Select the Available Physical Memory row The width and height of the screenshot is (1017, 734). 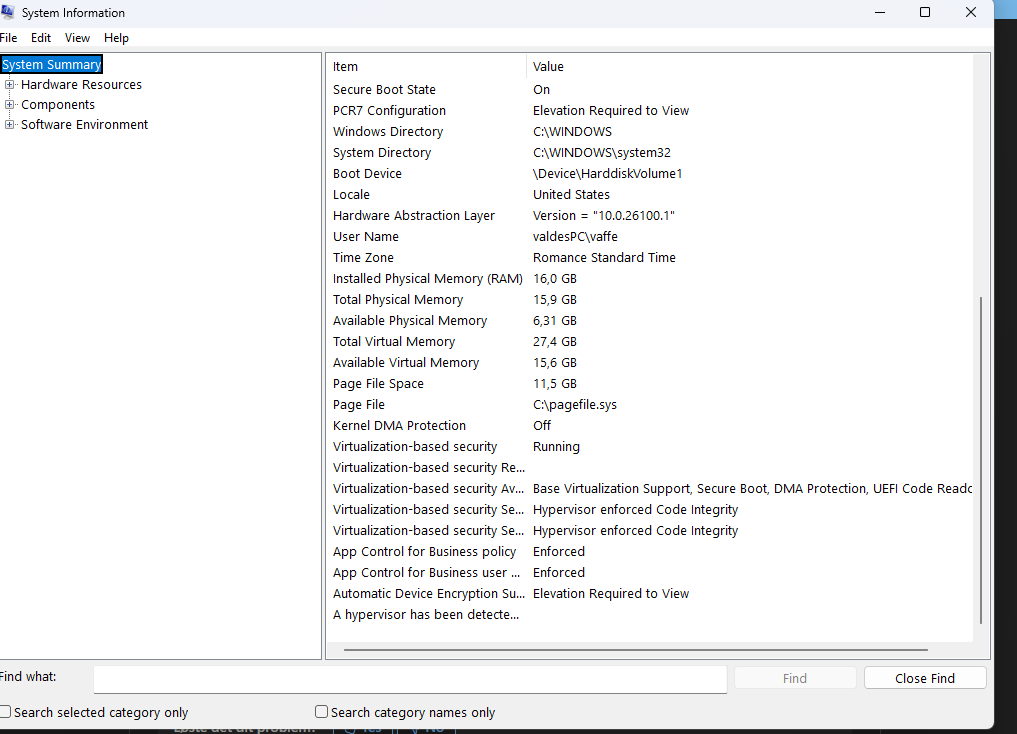651,320
